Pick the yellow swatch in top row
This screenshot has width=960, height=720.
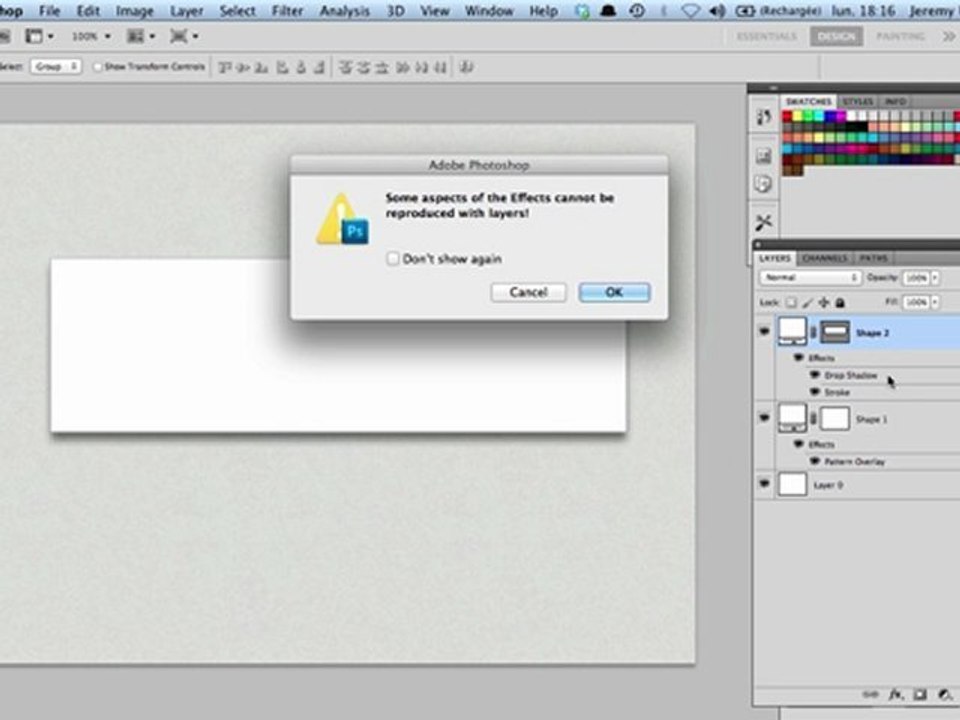[798, 116]
